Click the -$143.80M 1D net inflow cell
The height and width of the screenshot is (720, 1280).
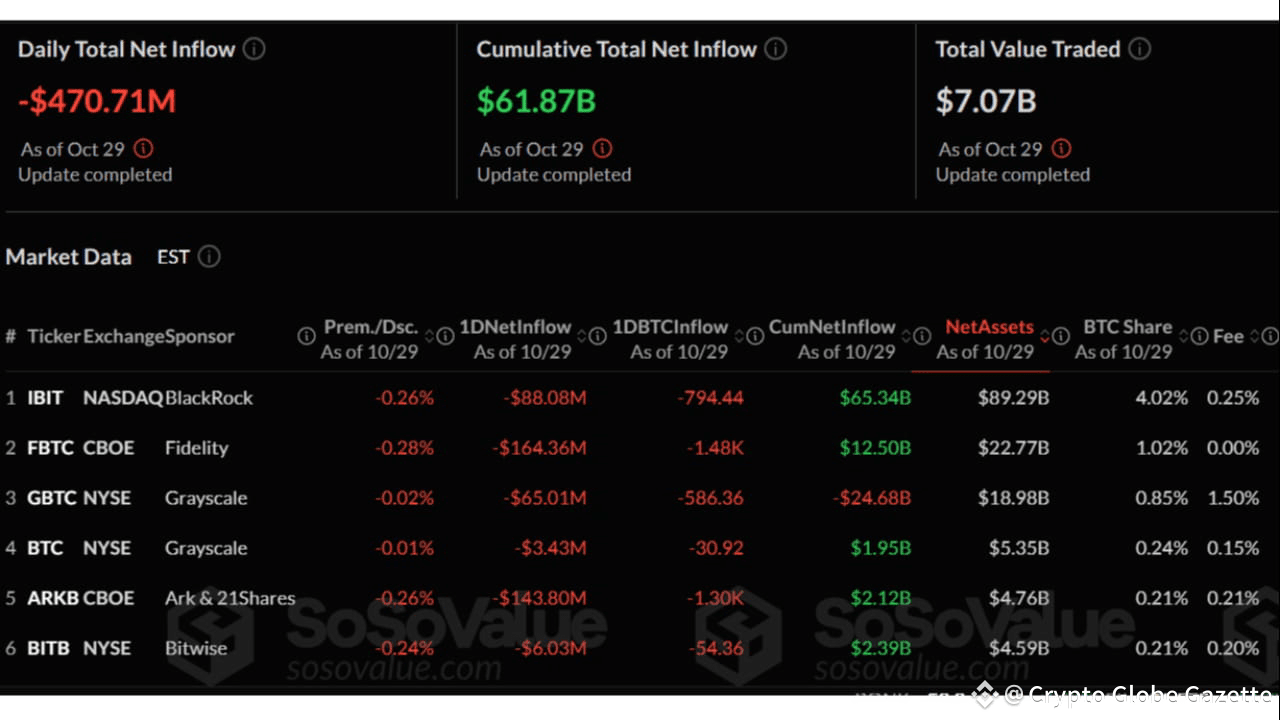[x=539, y=598]
